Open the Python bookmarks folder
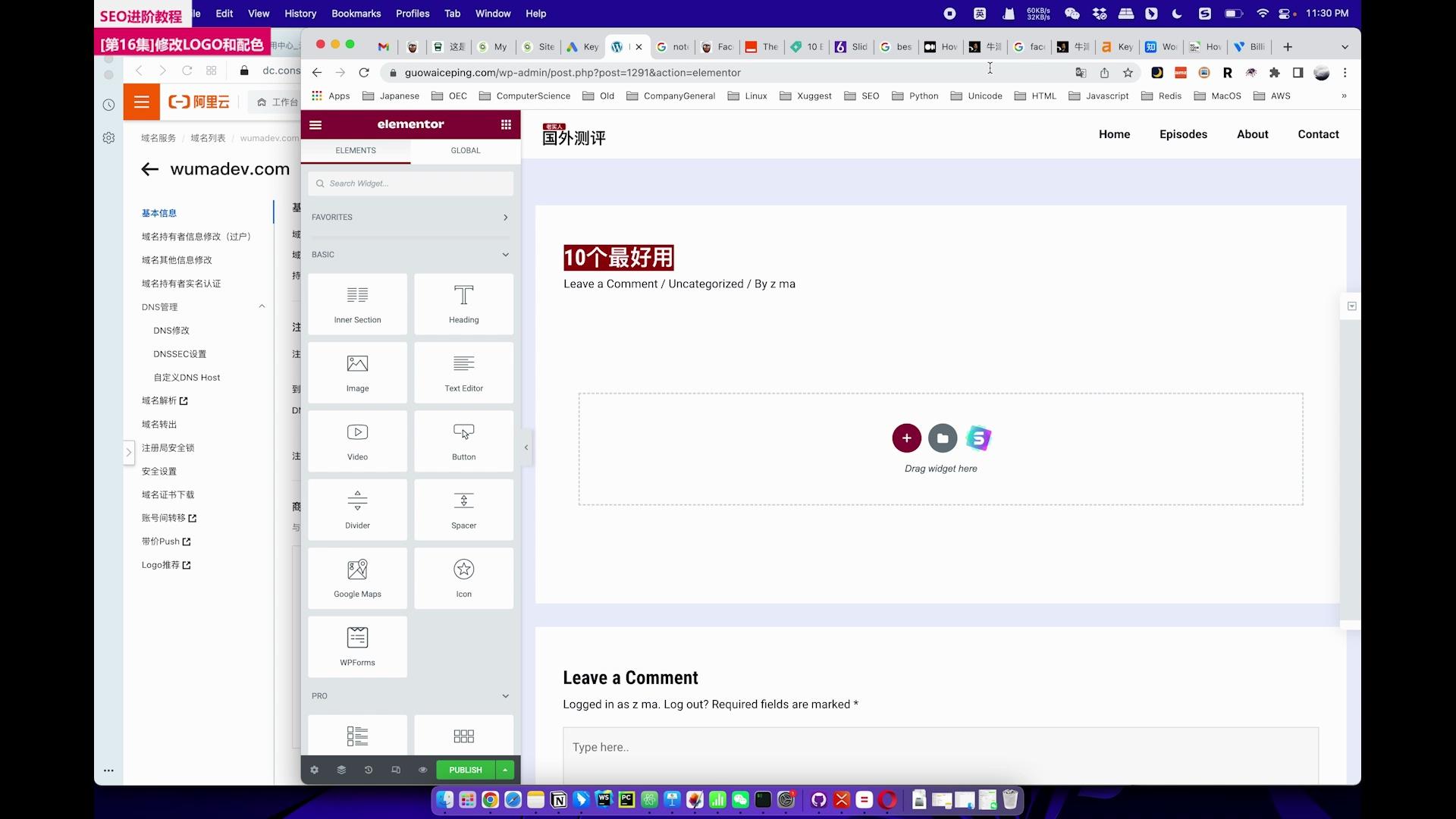The image size is (1456, 819). coord(915,96)
